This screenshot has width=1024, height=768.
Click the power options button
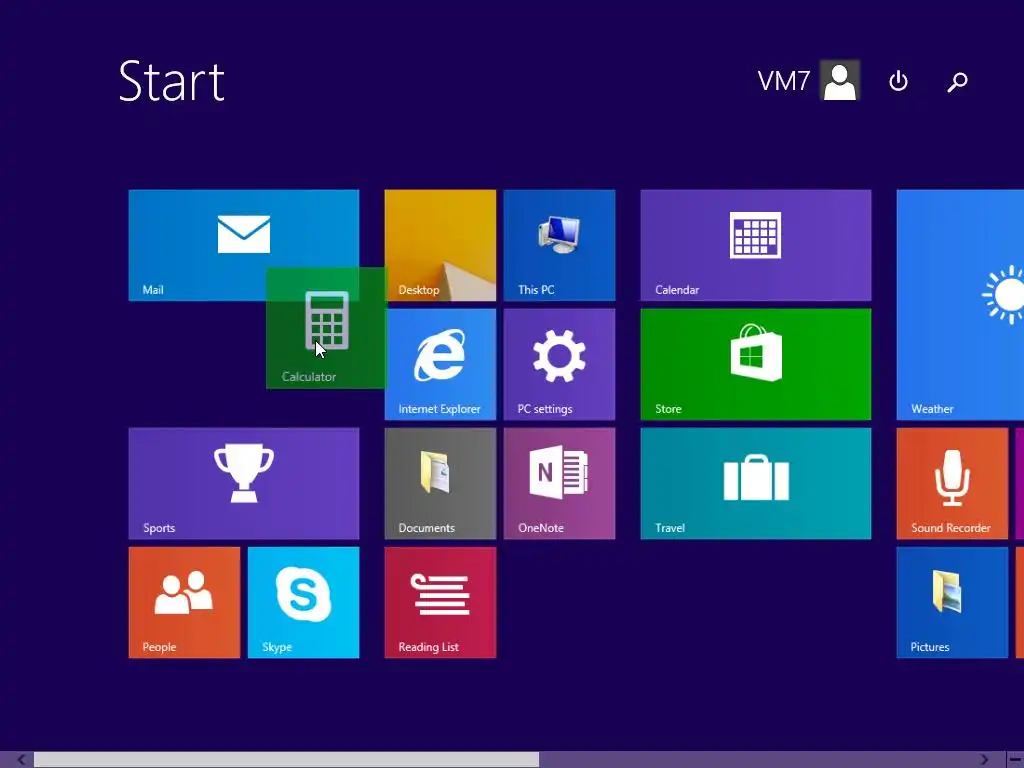click(x=899, y=81)
